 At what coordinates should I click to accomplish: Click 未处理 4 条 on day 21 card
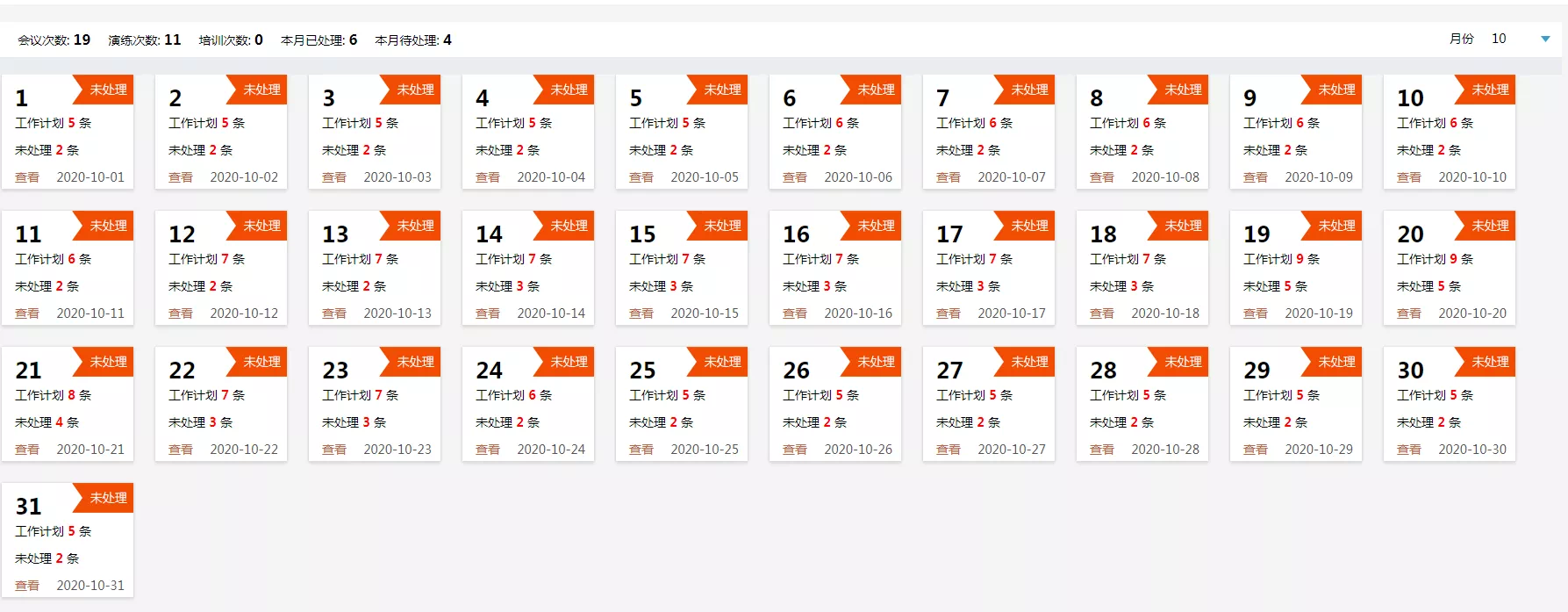[x=47, y=422]
